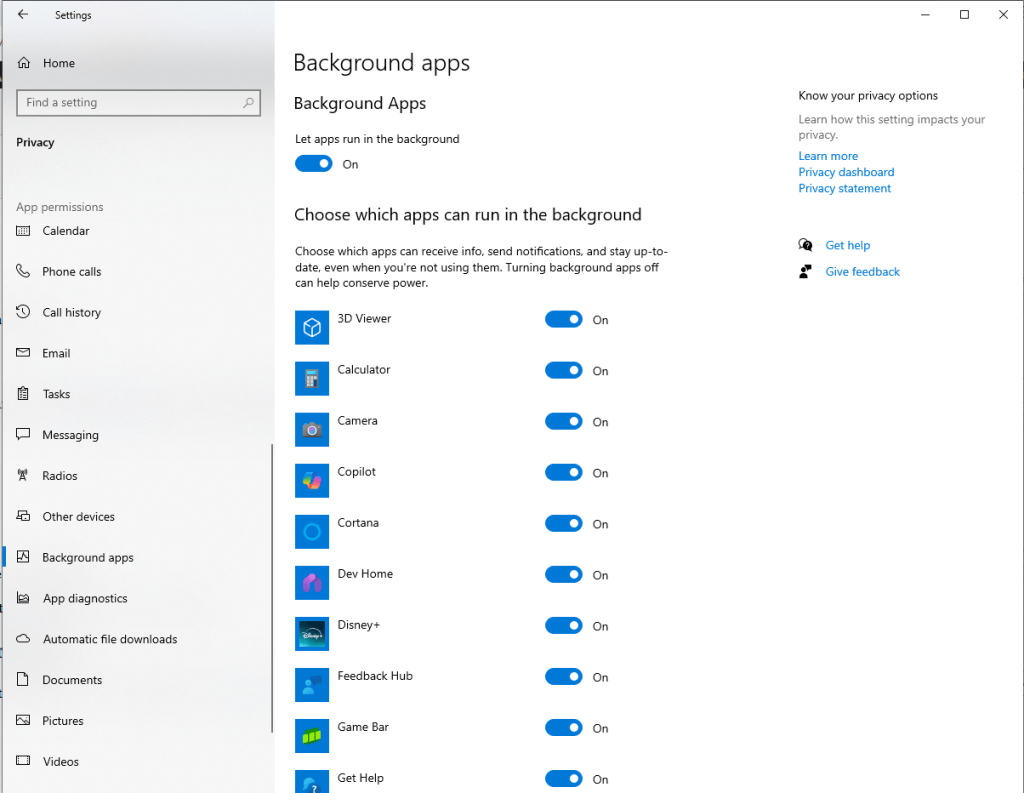Click the Camera app icon

click(x=312, y=429)
